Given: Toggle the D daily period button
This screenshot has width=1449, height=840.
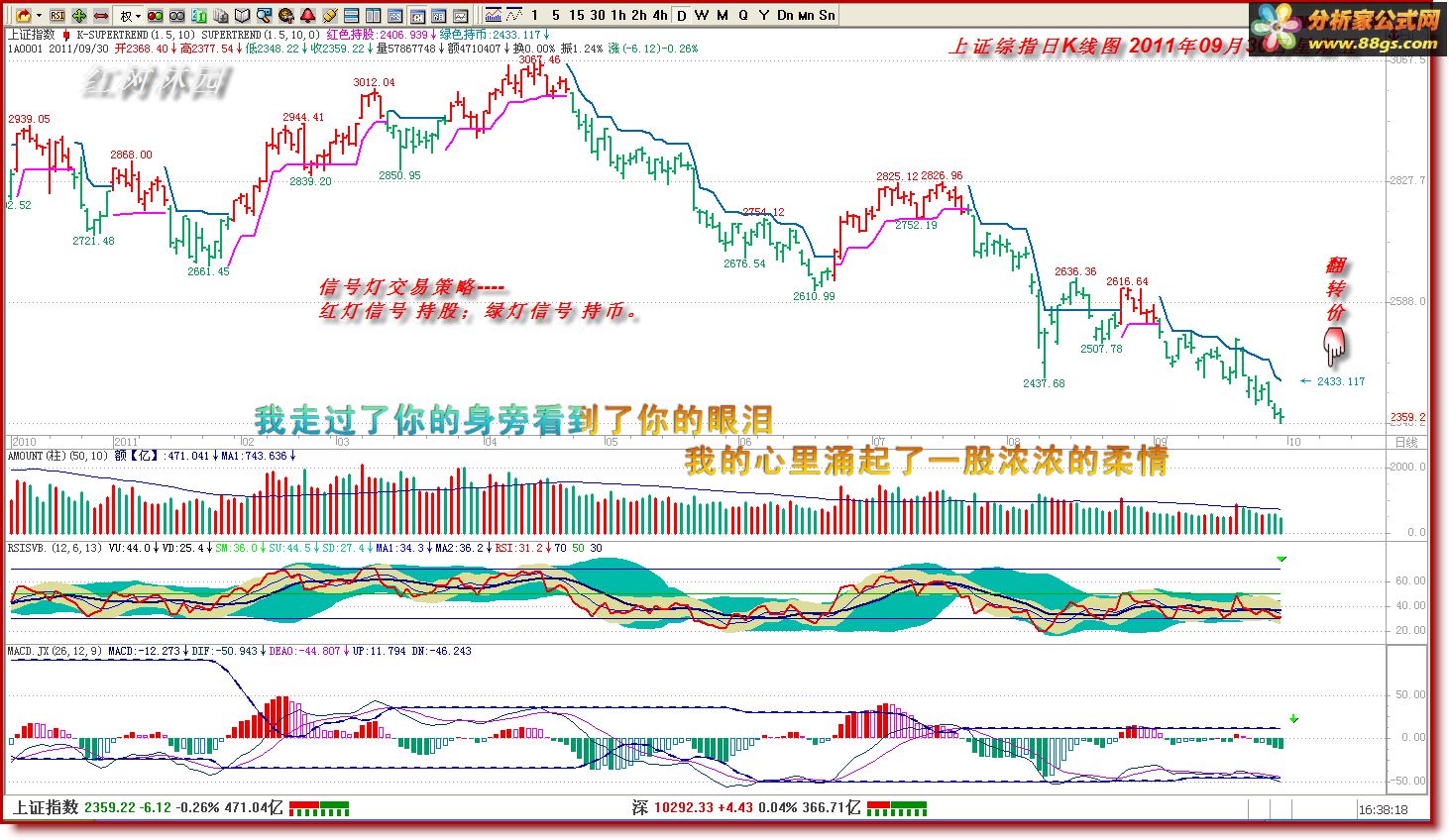Looking at the screenshot, I should point(682,15).
